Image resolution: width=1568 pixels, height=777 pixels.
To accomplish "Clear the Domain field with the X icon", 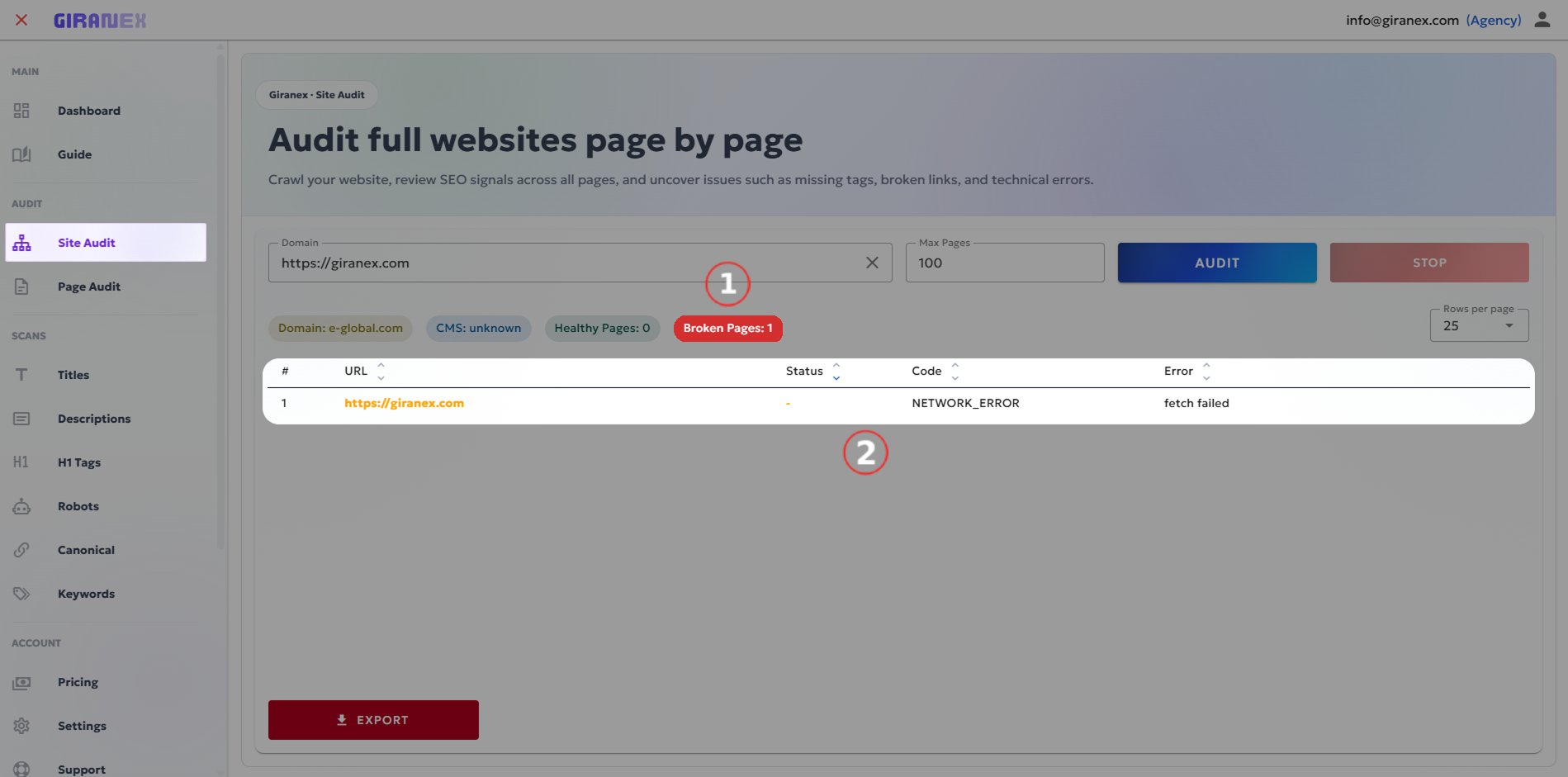I will (872, 263).
